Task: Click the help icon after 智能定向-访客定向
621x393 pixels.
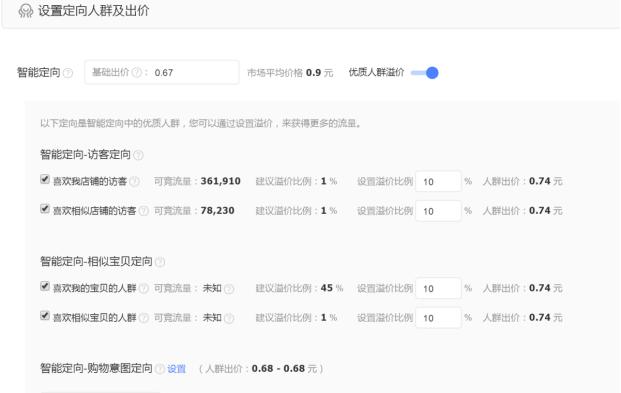Action: [138, 155]
